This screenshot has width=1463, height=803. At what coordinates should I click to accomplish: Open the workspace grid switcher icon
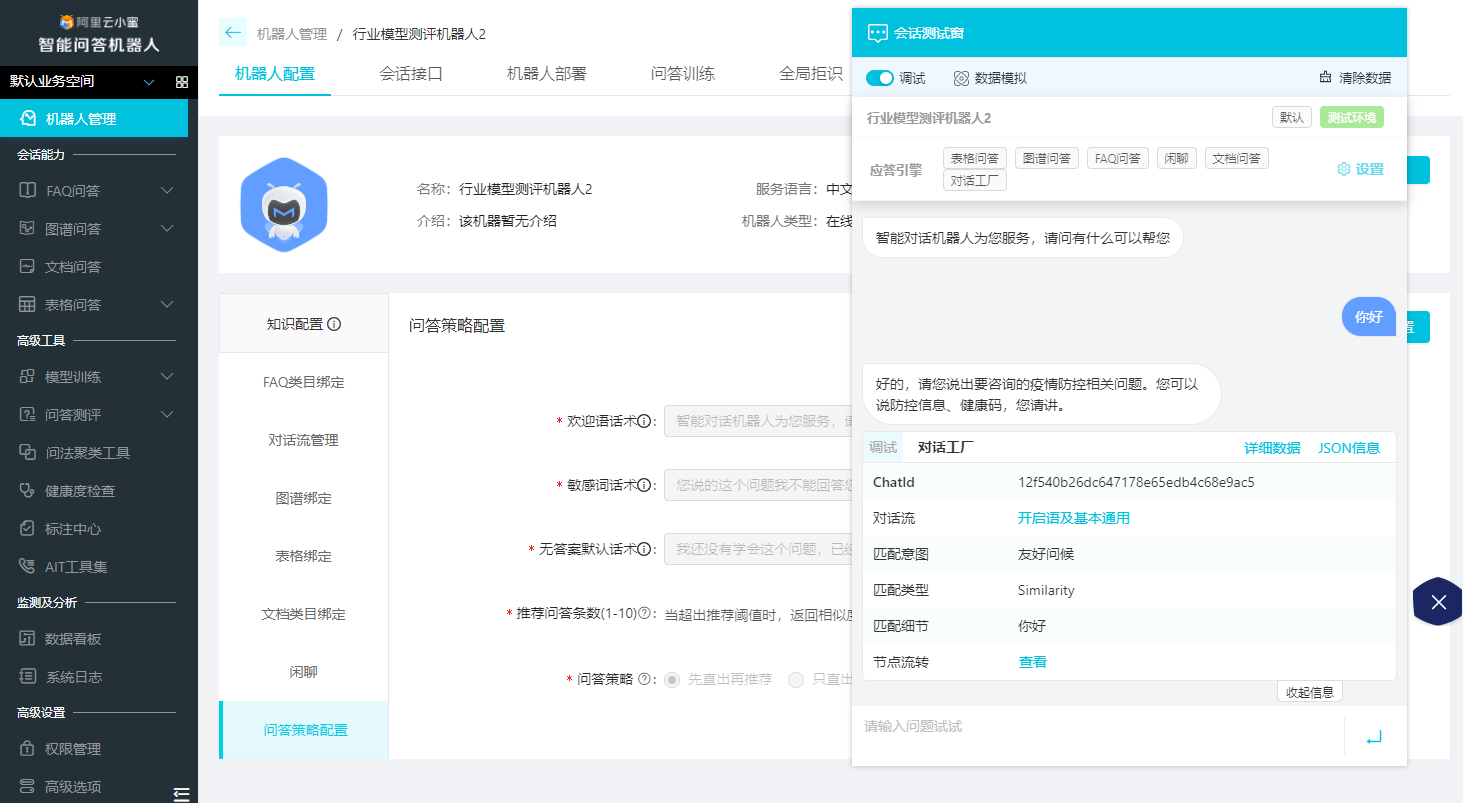[x=182, y=82]
